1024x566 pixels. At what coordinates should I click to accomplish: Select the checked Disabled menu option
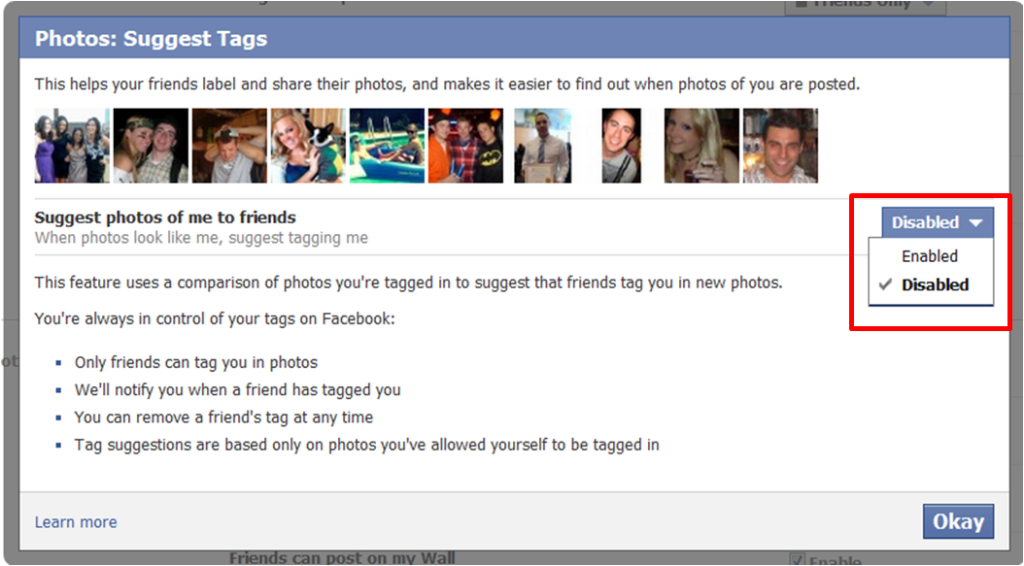930,285
